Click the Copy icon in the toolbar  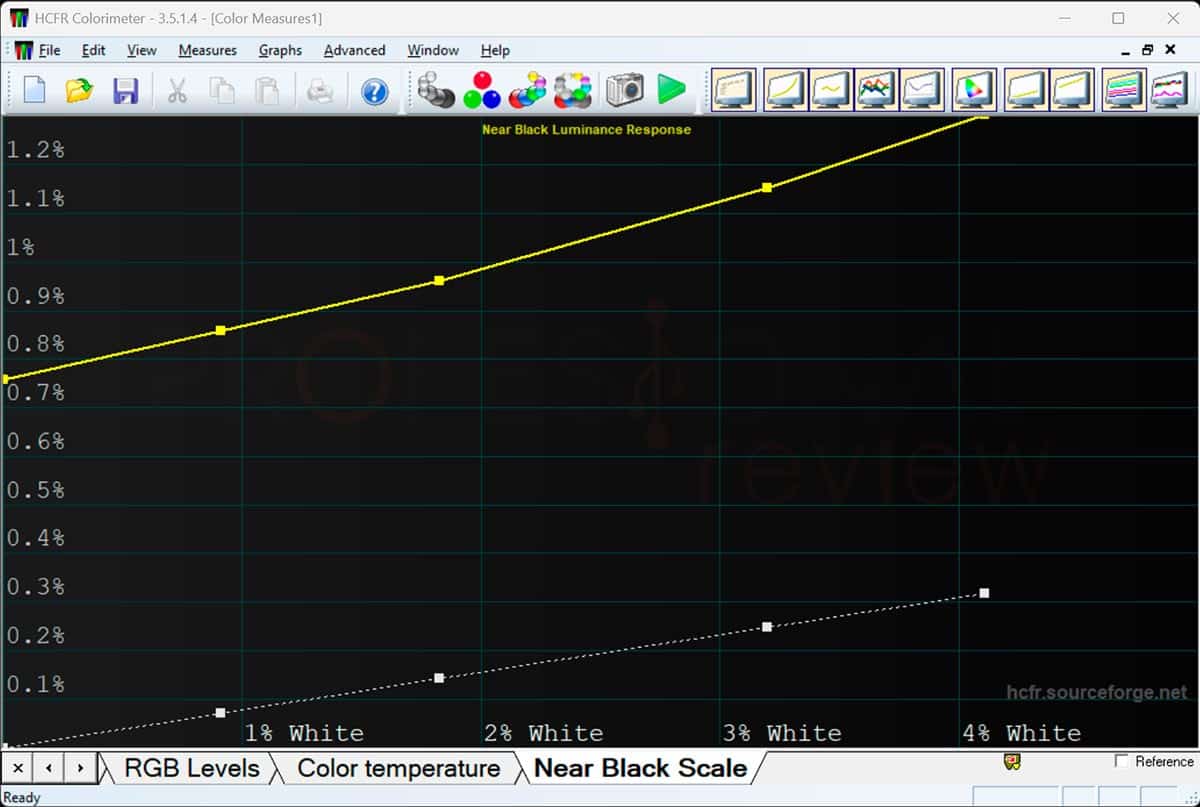(x=222, y=91)
